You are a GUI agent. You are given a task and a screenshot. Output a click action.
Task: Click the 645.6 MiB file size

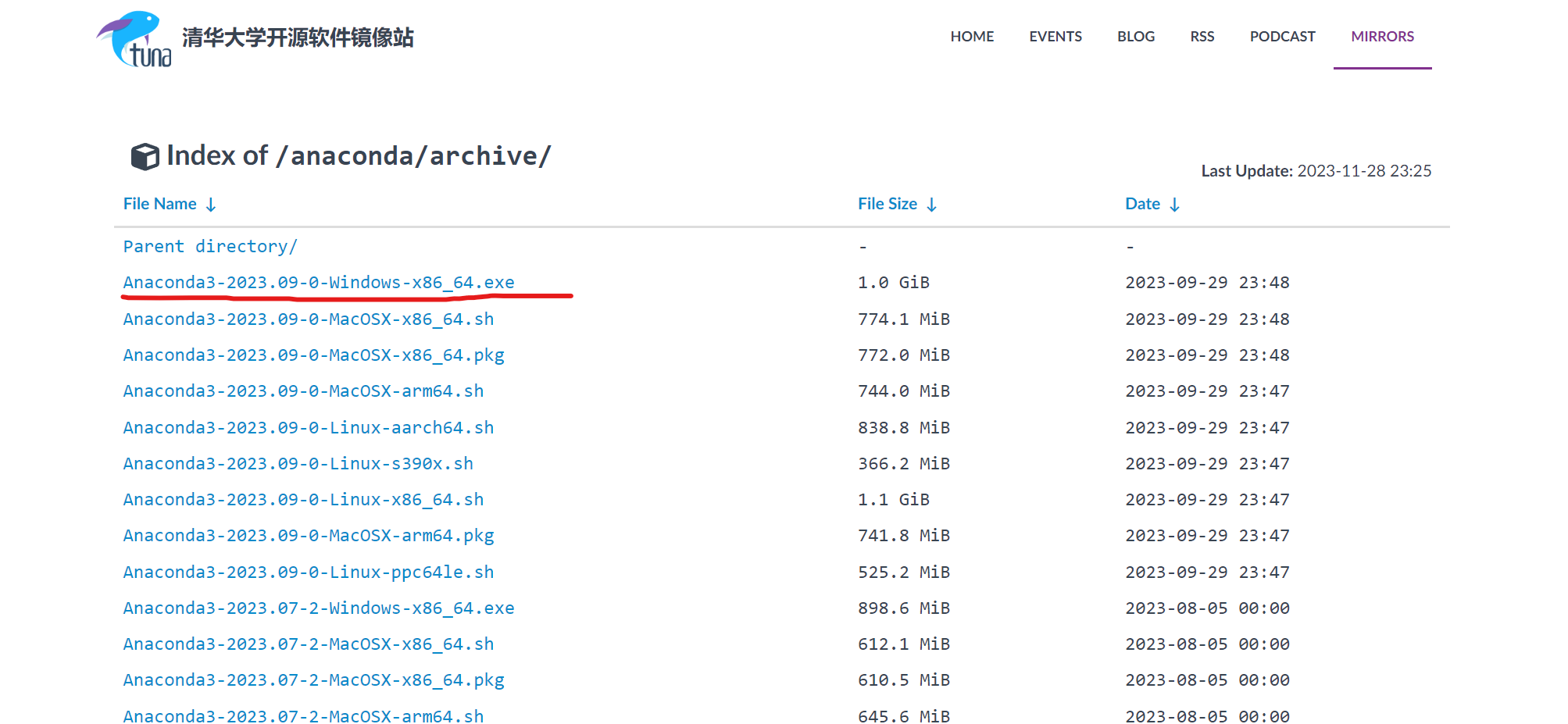(x=904, y=717)
